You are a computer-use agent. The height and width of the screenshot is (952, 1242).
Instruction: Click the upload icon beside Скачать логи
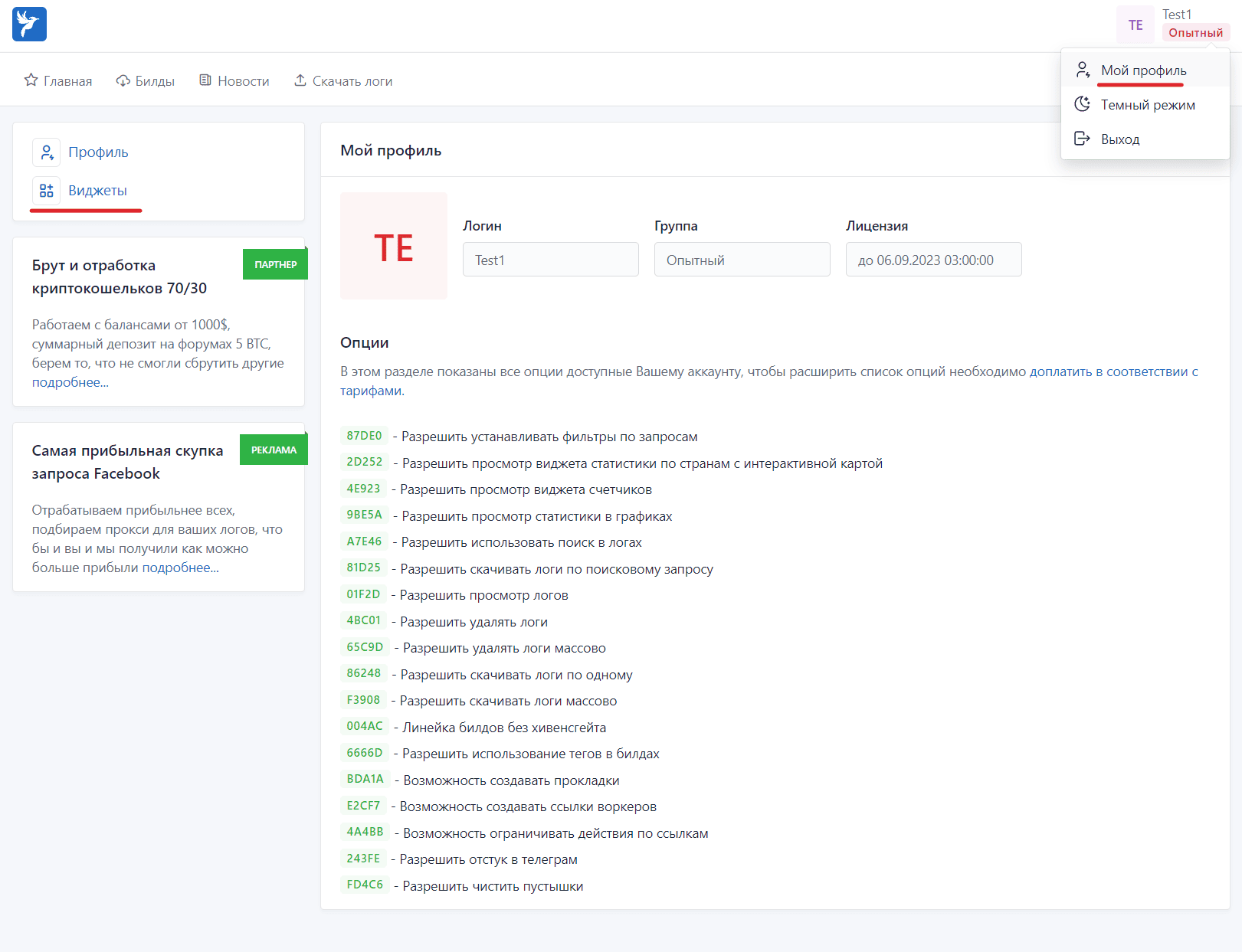coord(300,80)
